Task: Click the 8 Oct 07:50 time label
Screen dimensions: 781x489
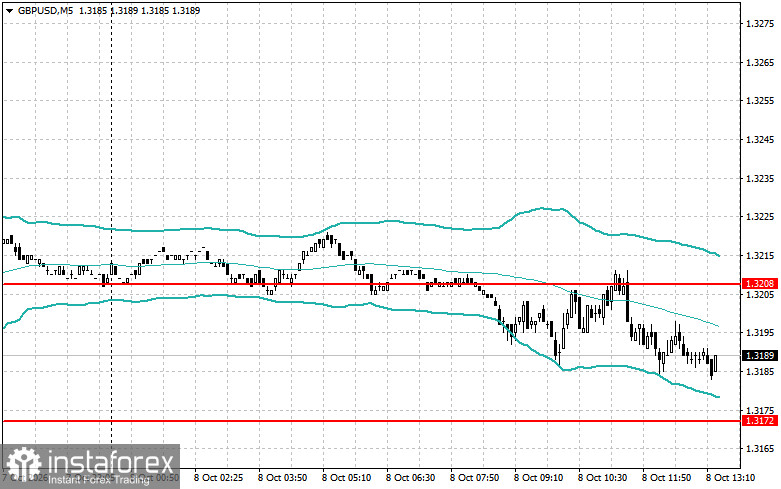Action: pyautogui.click(x=474, y=478)
